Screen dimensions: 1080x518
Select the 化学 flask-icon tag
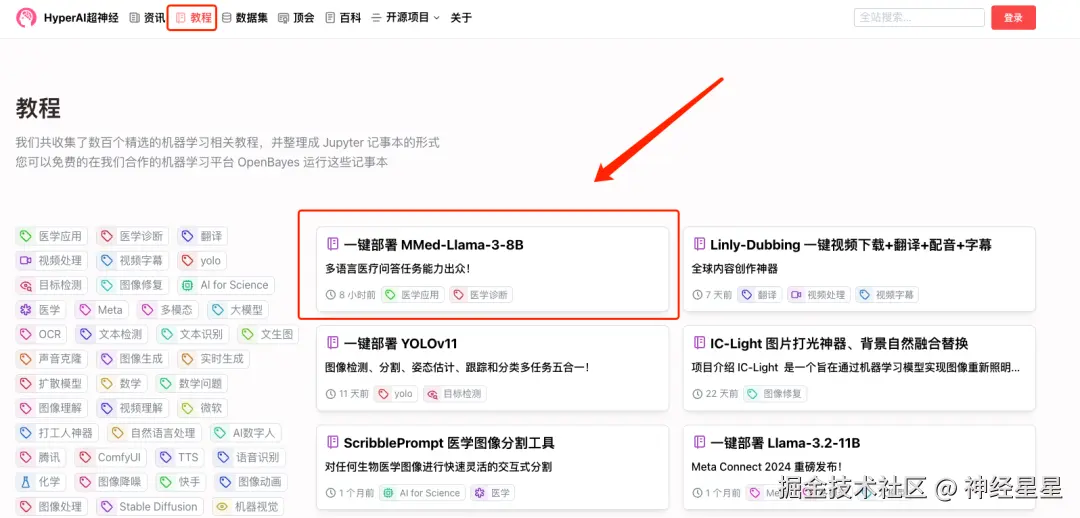tap(41, 481)
